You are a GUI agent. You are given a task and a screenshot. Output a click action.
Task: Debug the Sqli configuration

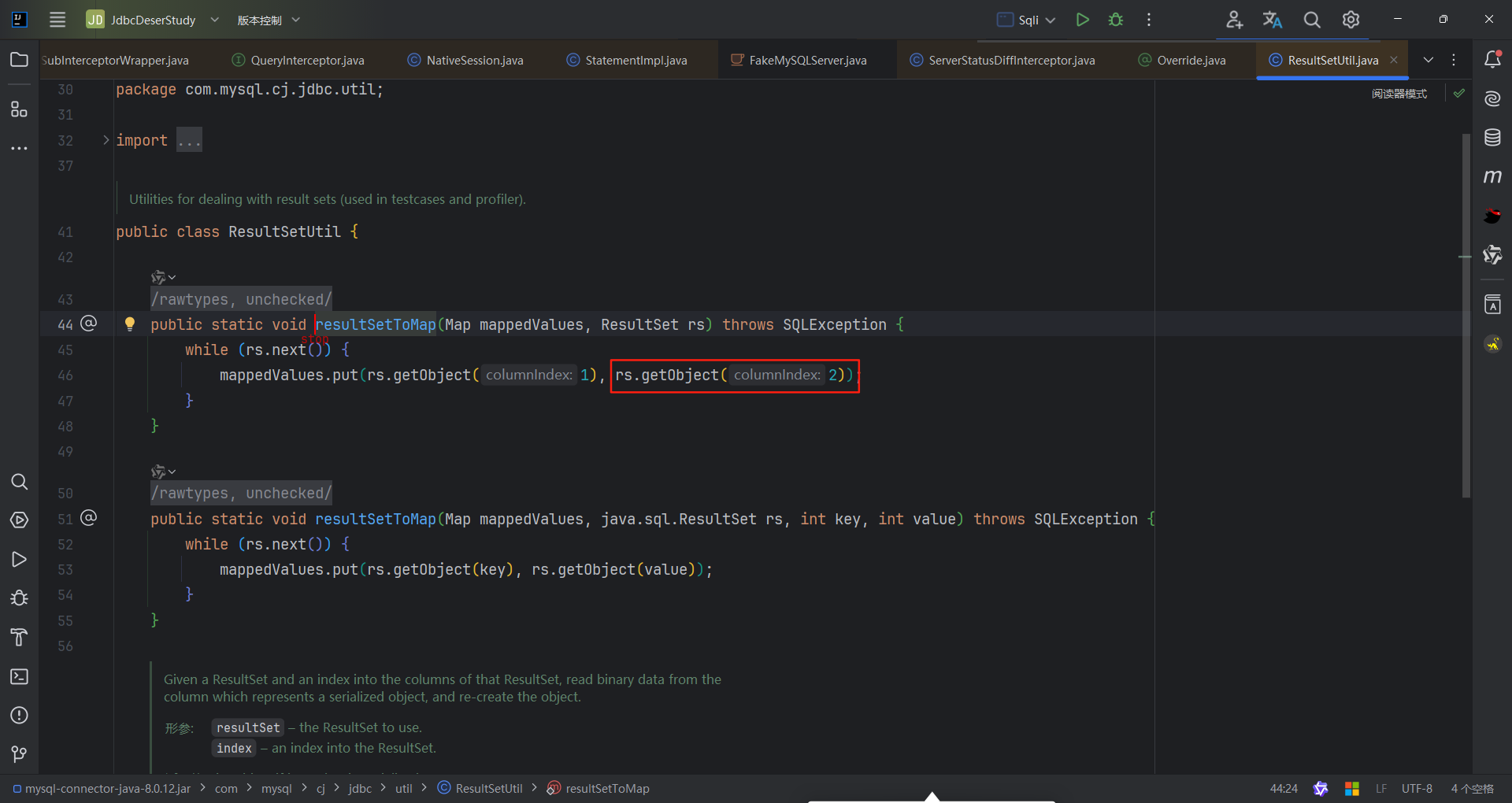pos(1116,20)
